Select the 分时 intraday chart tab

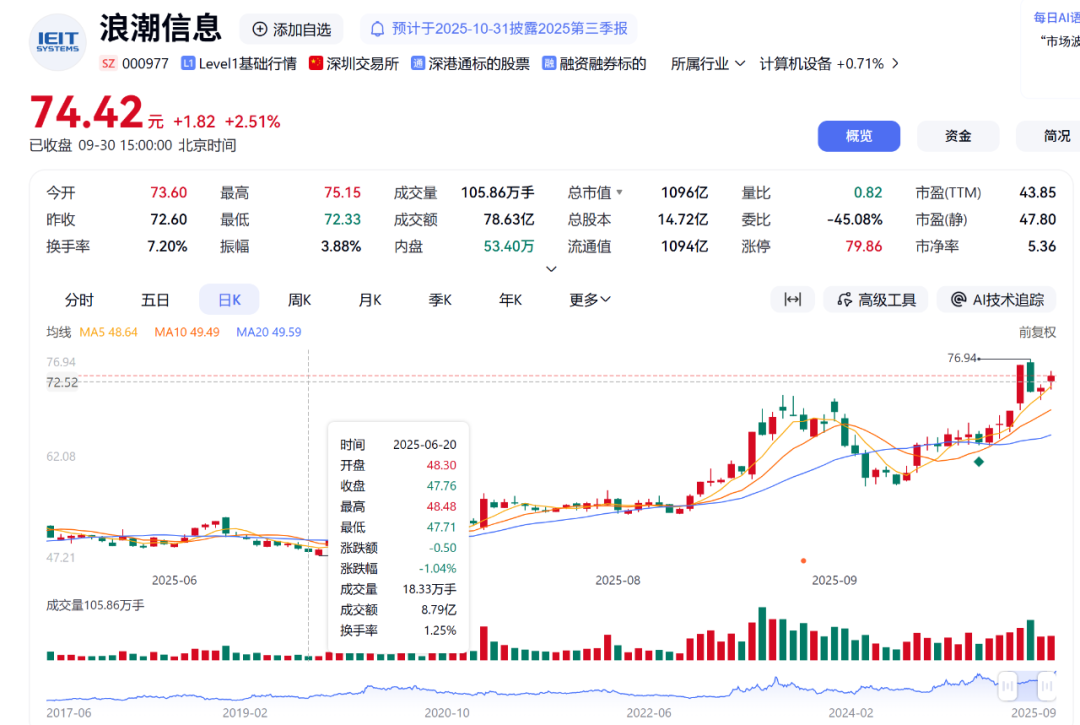[79, 299]
